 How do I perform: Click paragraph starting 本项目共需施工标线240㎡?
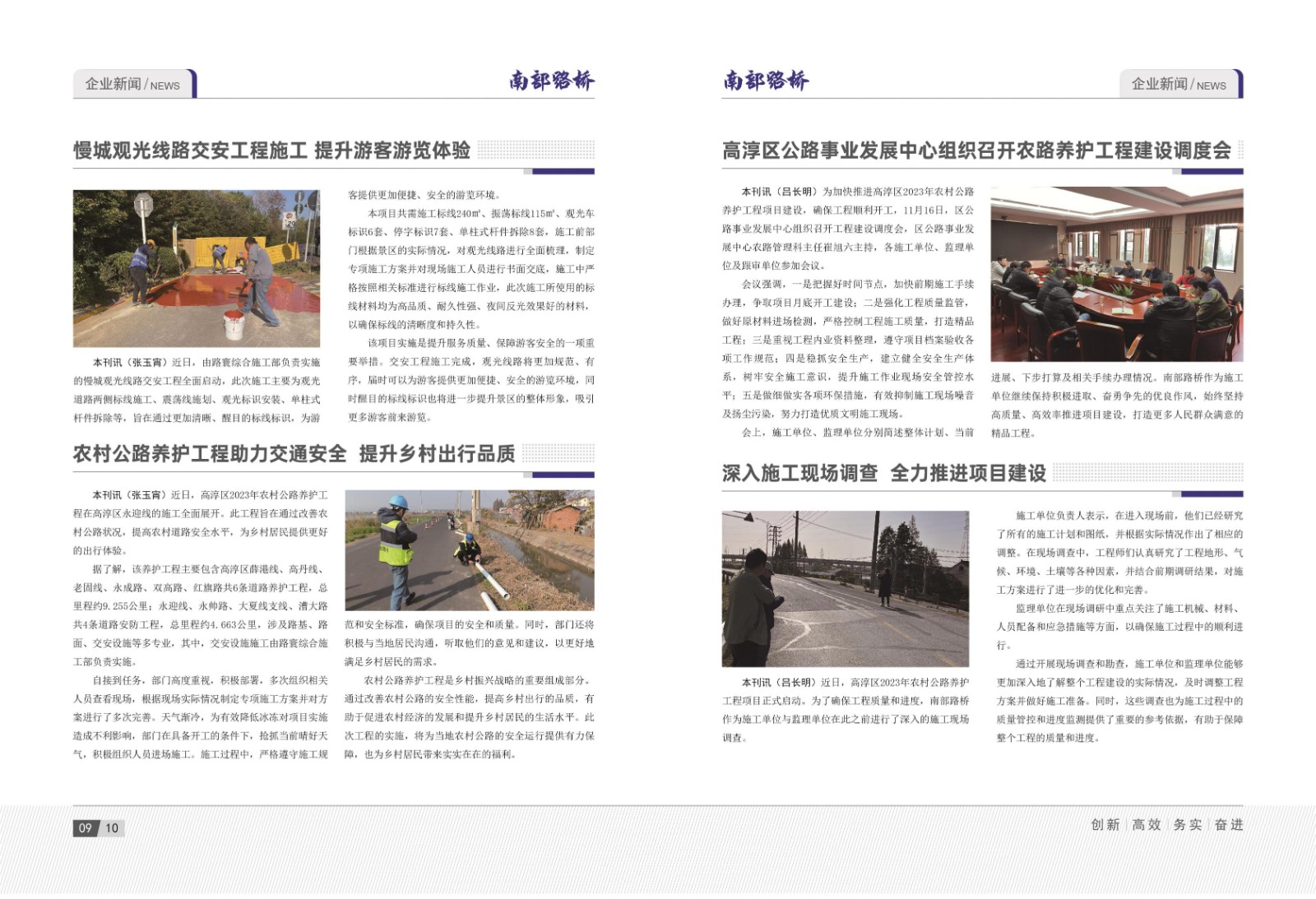(x=471, y=269)
